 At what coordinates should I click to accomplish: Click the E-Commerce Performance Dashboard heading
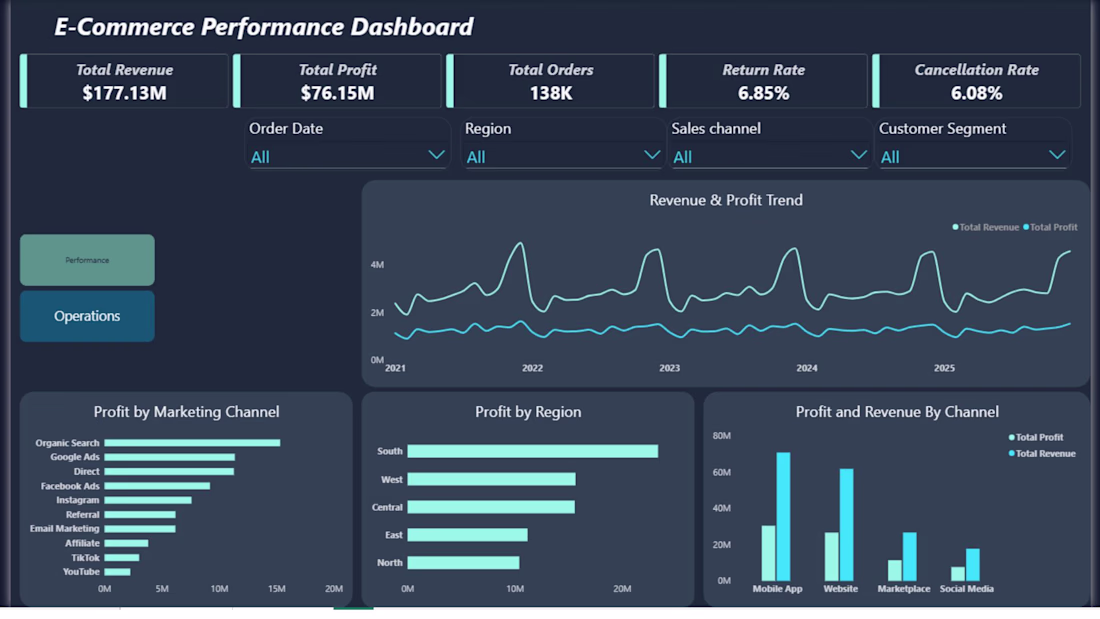[x=264, y=27]
